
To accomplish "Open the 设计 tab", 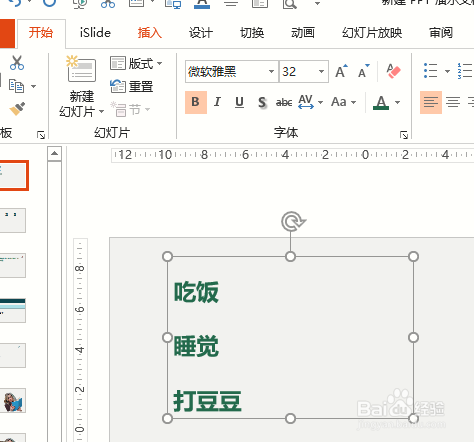I will tap(201, 33).
